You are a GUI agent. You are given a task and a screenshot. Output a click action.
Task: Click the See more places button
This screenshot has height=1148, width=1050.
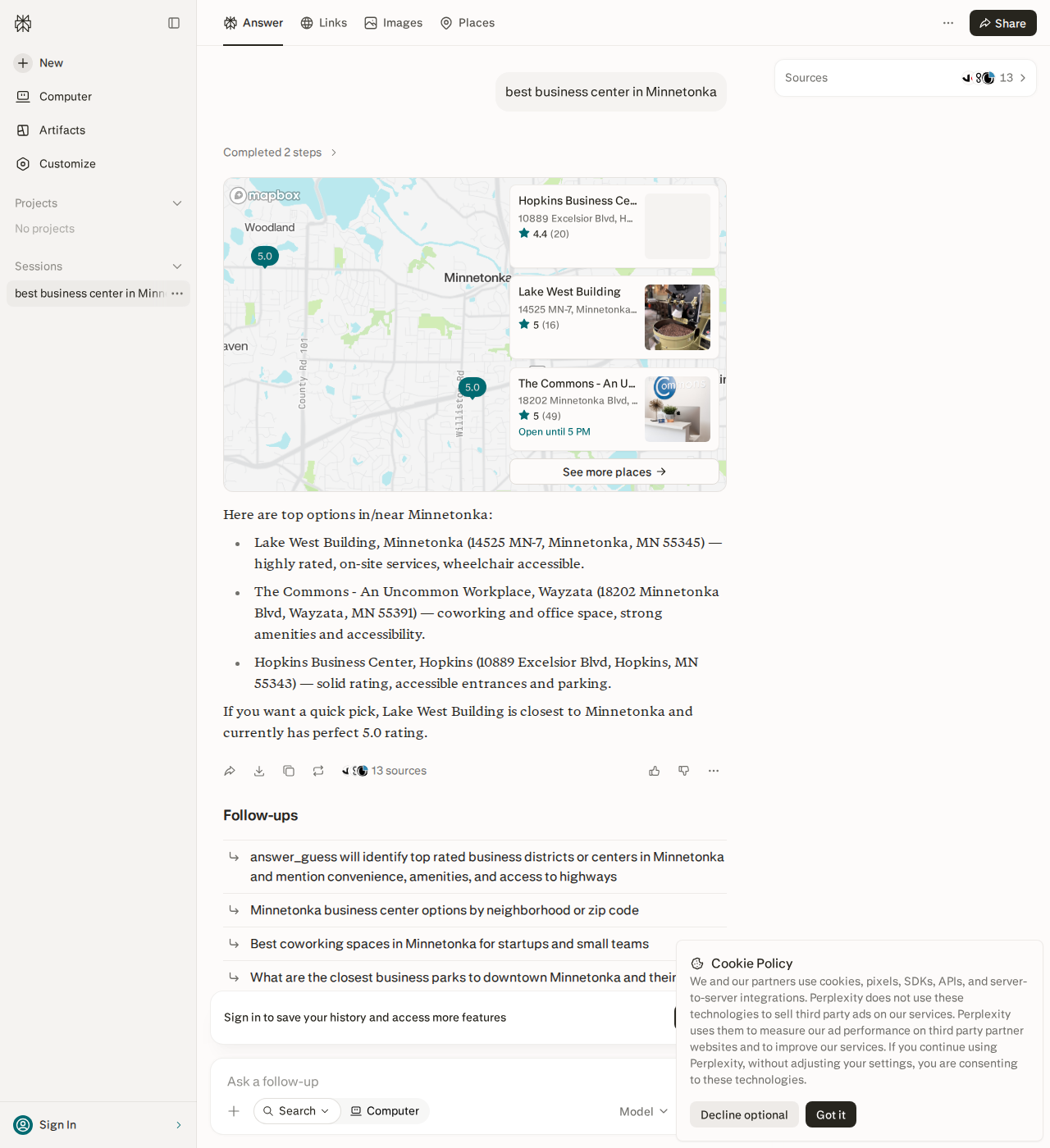(614, 471)
